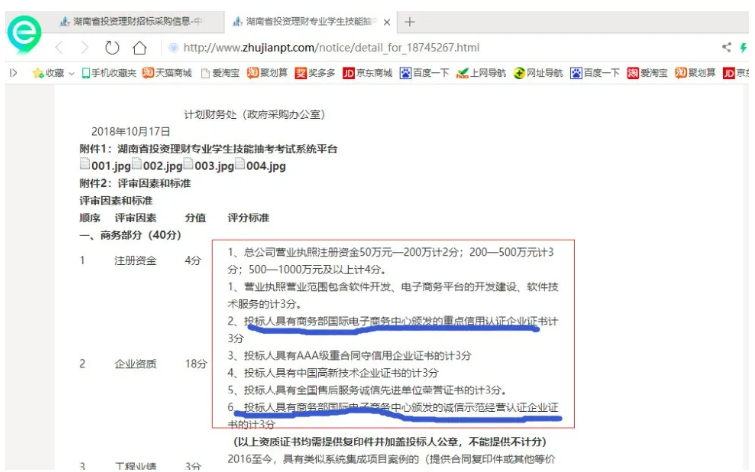Click the 360 browser logo icon
Image resolution: width=755 pixels, height=472 pixels.
[x=23, y=32]
